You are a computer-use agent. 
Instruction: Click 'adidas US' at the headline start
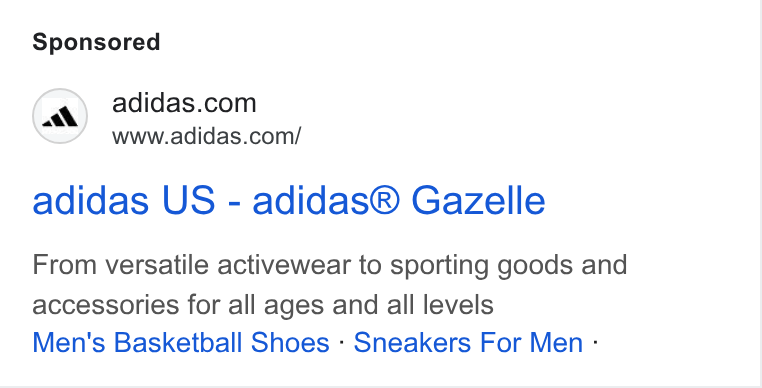coord(123,200)
